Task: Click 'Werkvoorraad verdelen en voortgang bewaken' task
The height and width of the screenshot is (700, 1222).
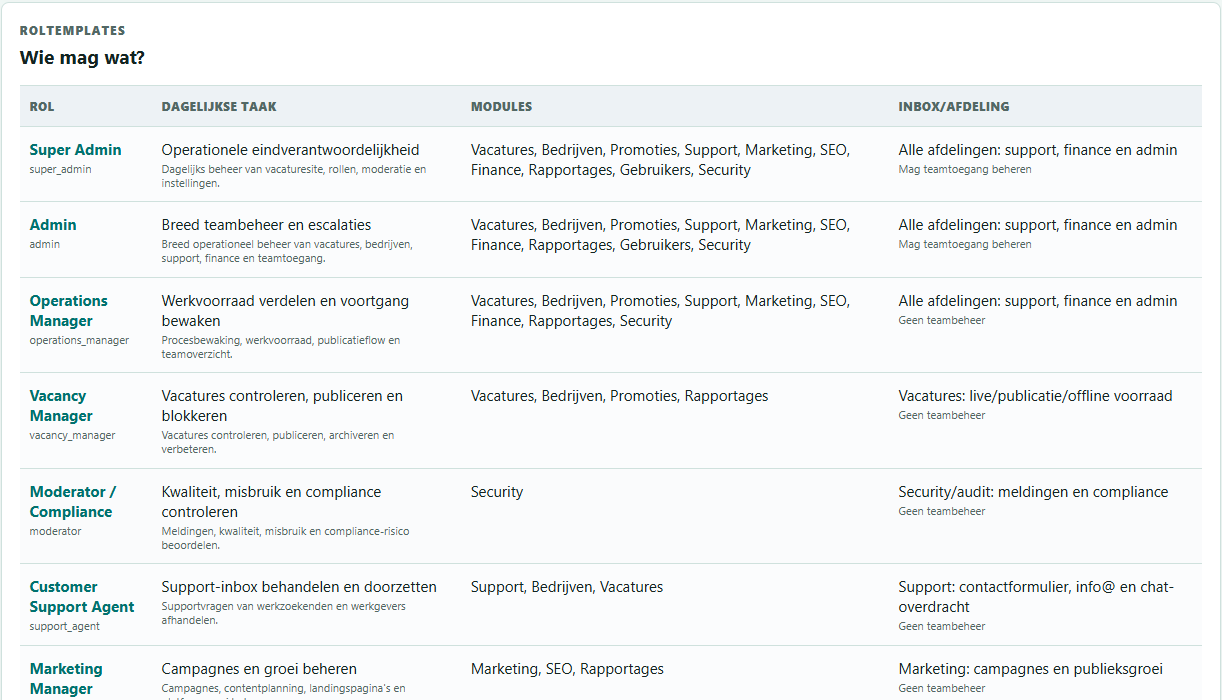Action: (285, 311)
